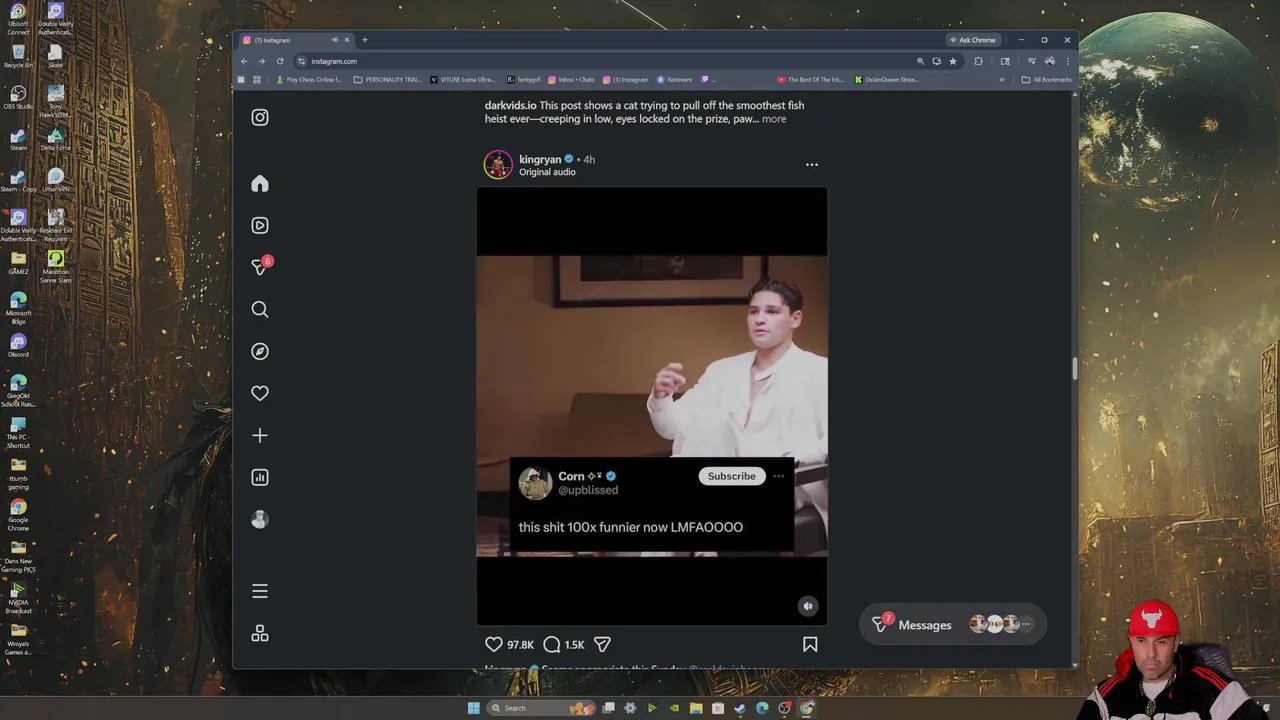
Task: Open Inbox • Chats bookmark
Action: pyautogui.click(x=571, y=80)
